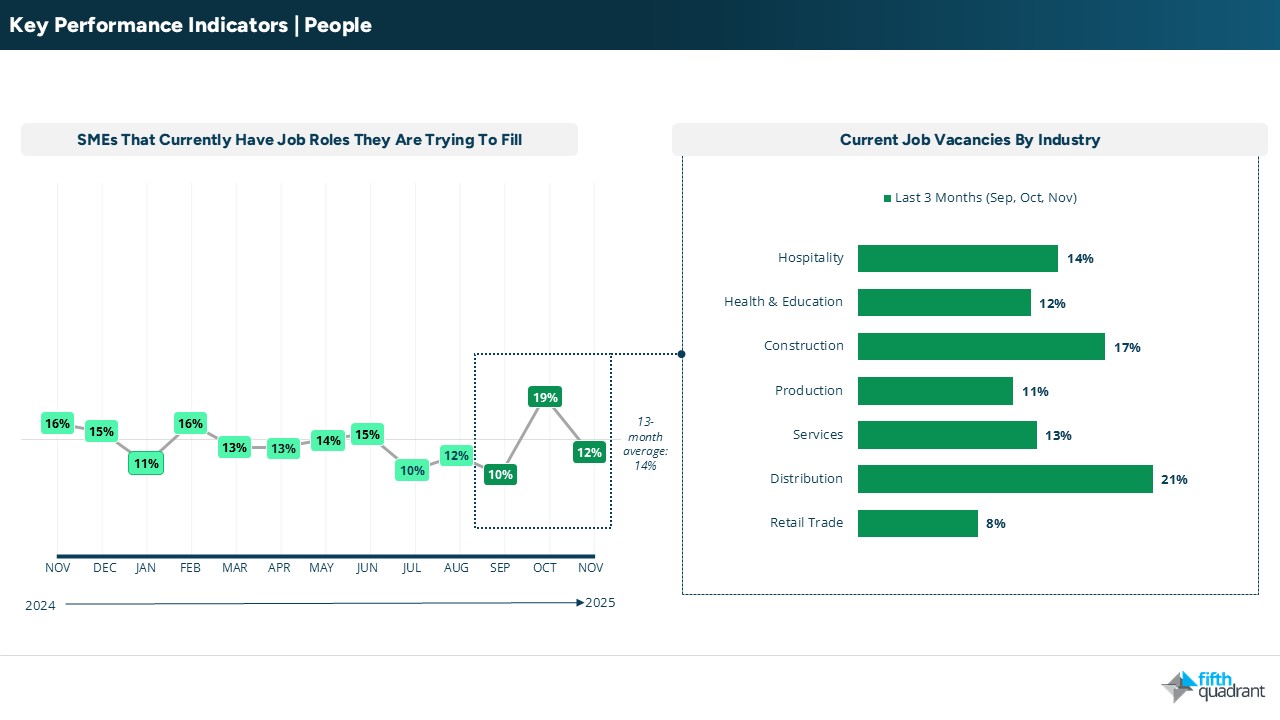1280x720 pixels.
Task: Toggle the Hospitality series on
Action: (957, 258)
